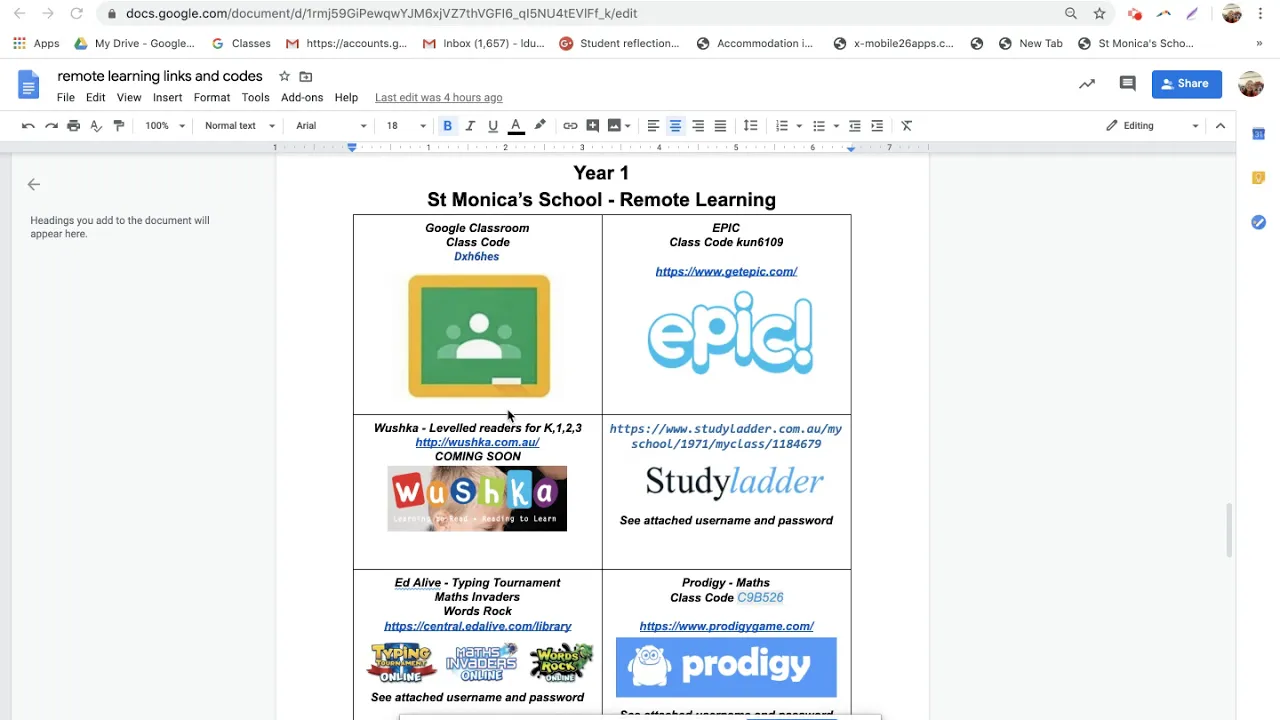Screen dimensions: 1280x720
Task: Click the vertical document scrollbar thumb
Action: pos(1229,531)
